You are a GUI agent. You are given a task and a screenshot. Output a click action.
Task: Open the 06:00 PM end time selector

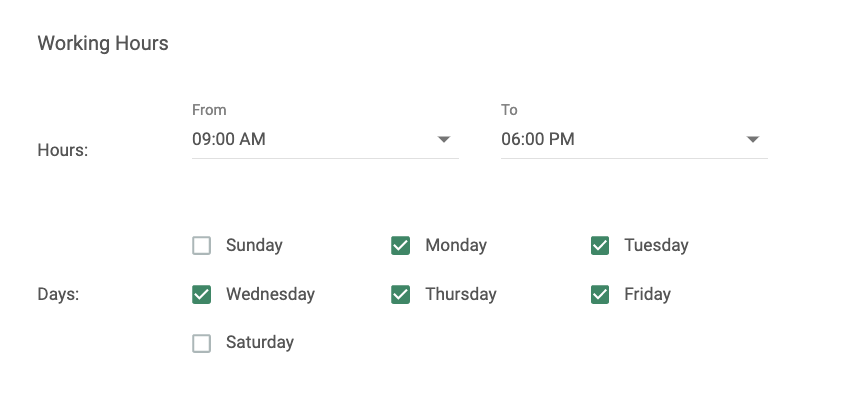[x=634, y=140]
